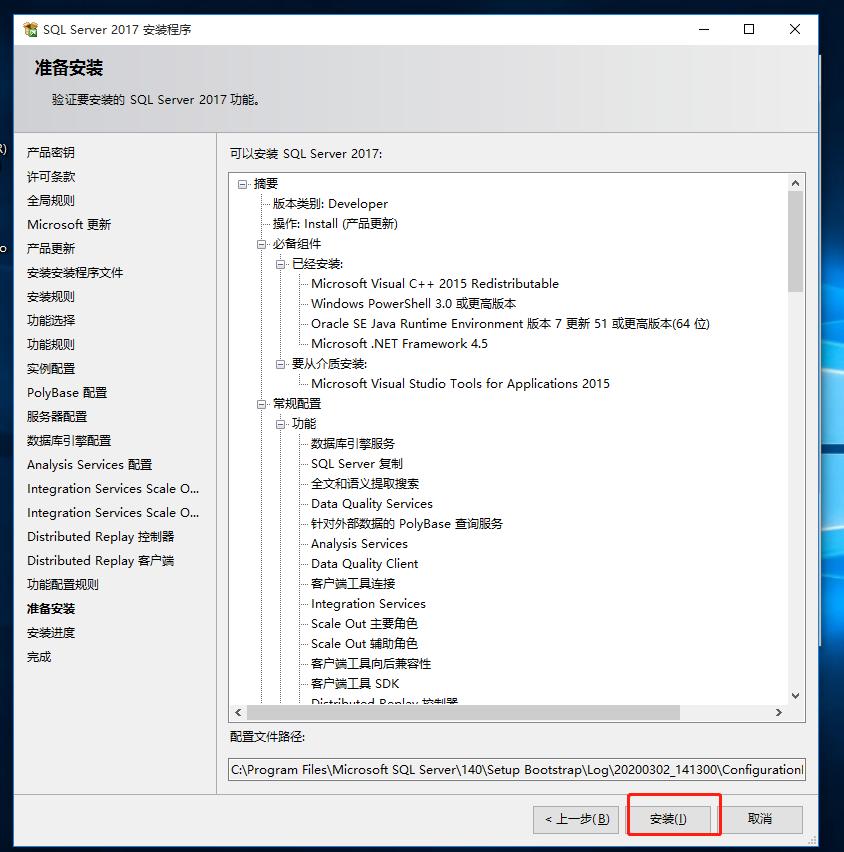Screen dimensions: 844x852
Task: Click the 安装(I) button
Action: coord(668,819)
